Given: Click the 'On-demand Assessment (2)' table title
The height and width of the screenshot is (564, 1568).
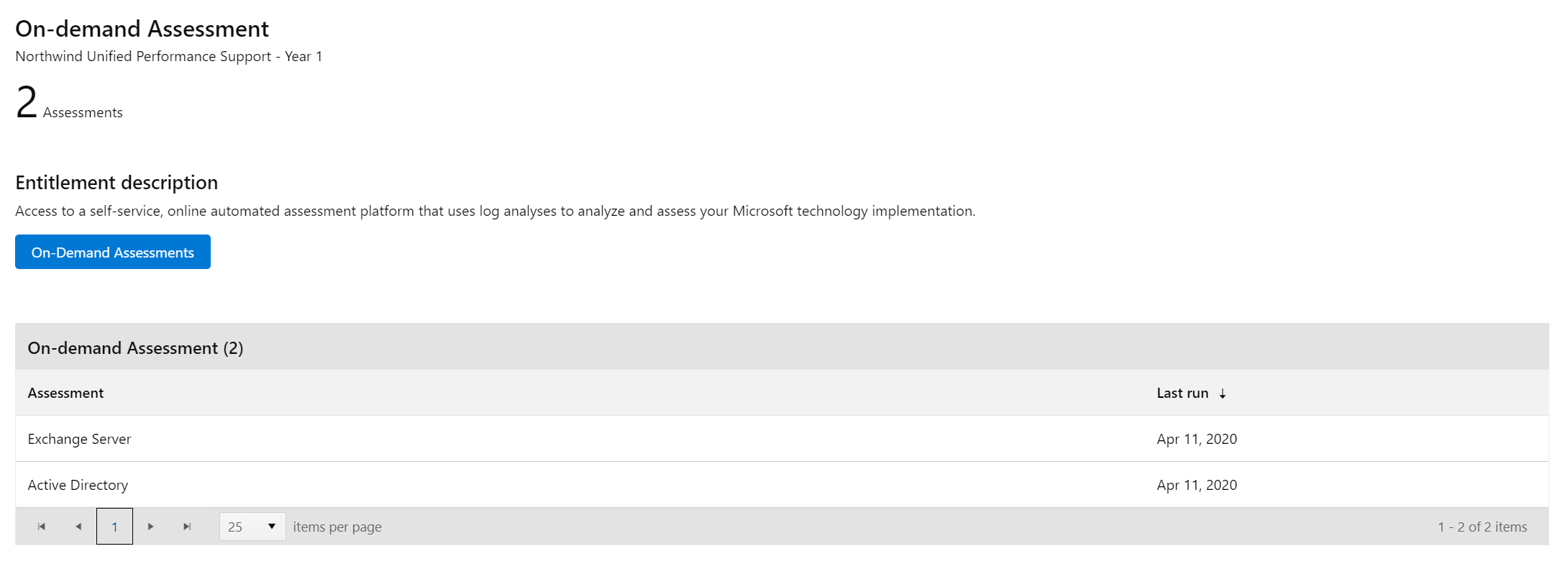Looking at the screenshot, I should tap(136, 348).
